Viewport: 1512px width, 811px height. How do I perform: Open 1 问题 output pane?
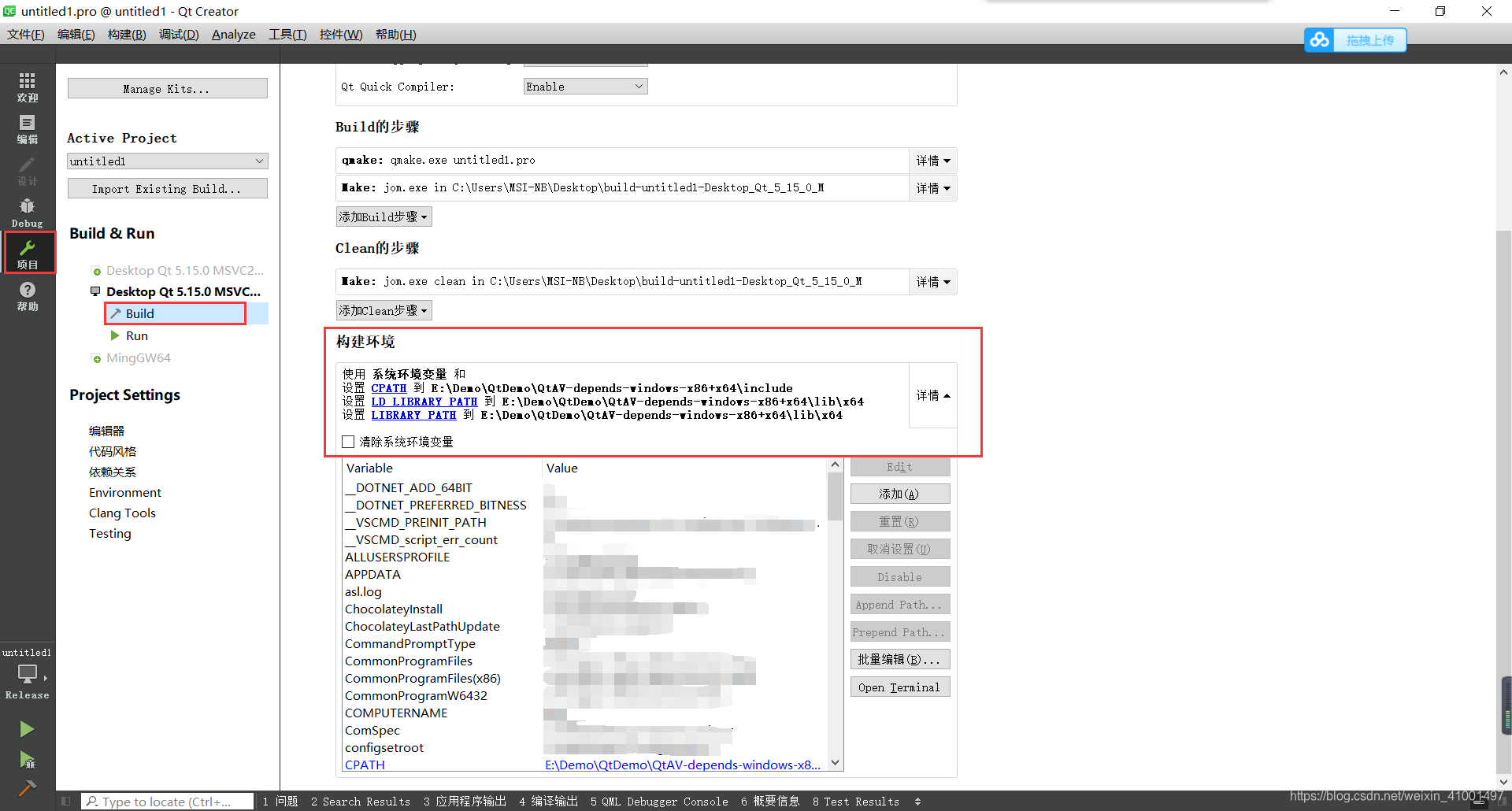click(x=280, y=802)
